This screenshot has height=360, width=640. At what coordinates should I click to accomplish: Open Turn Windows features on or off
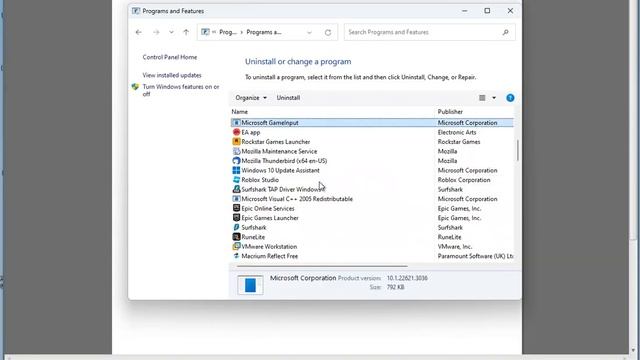[181, 90]
